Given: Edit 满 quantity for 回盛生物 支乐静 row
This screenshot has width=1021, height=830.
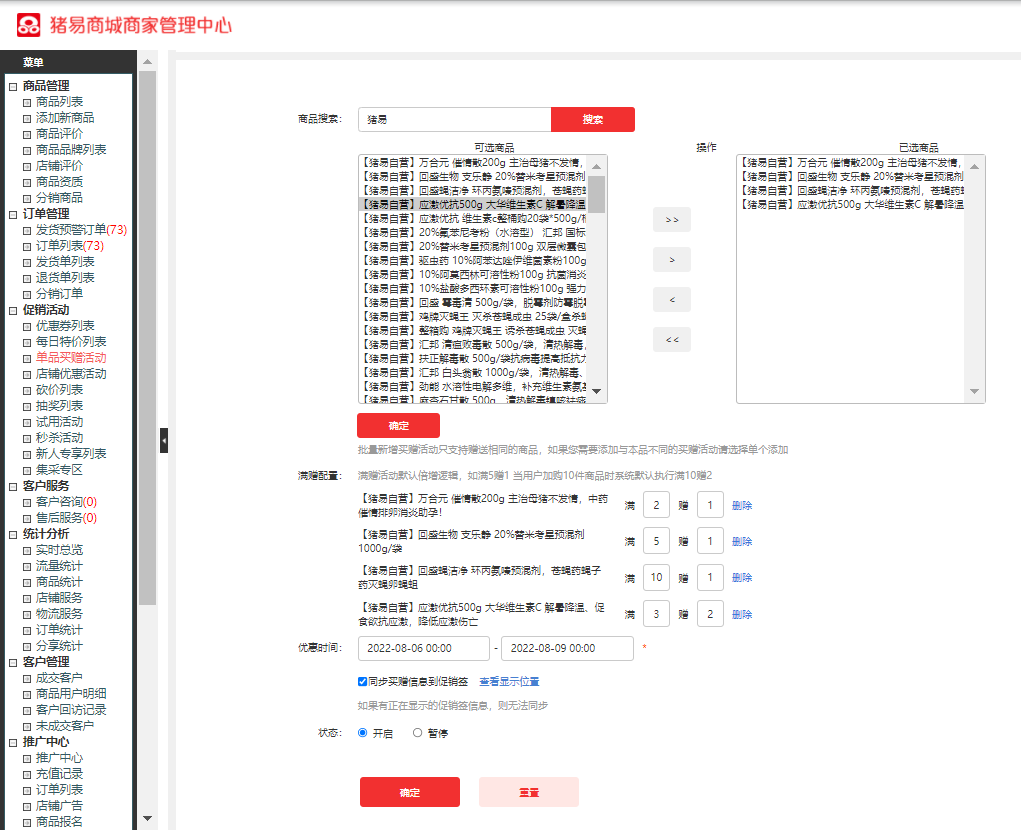Looking at the screenshot, I should 656,542.
